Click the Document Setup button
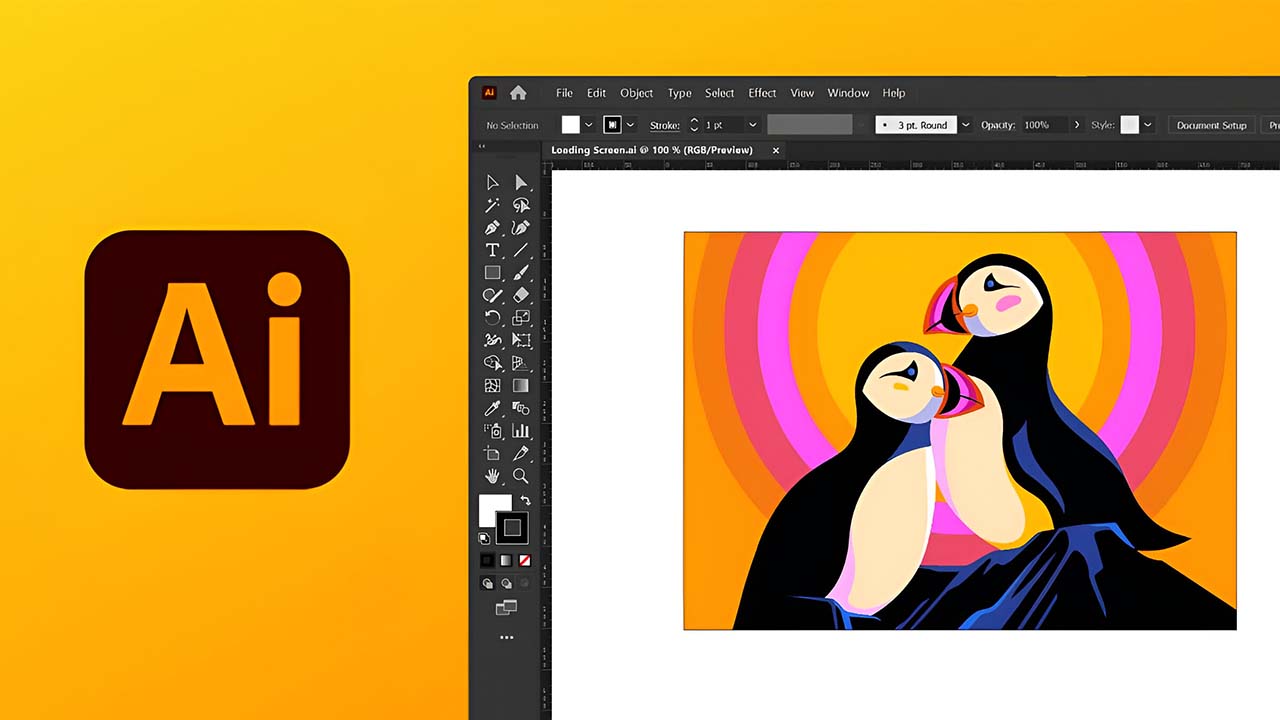The image size is (1280, 720). click(1211, 125)
